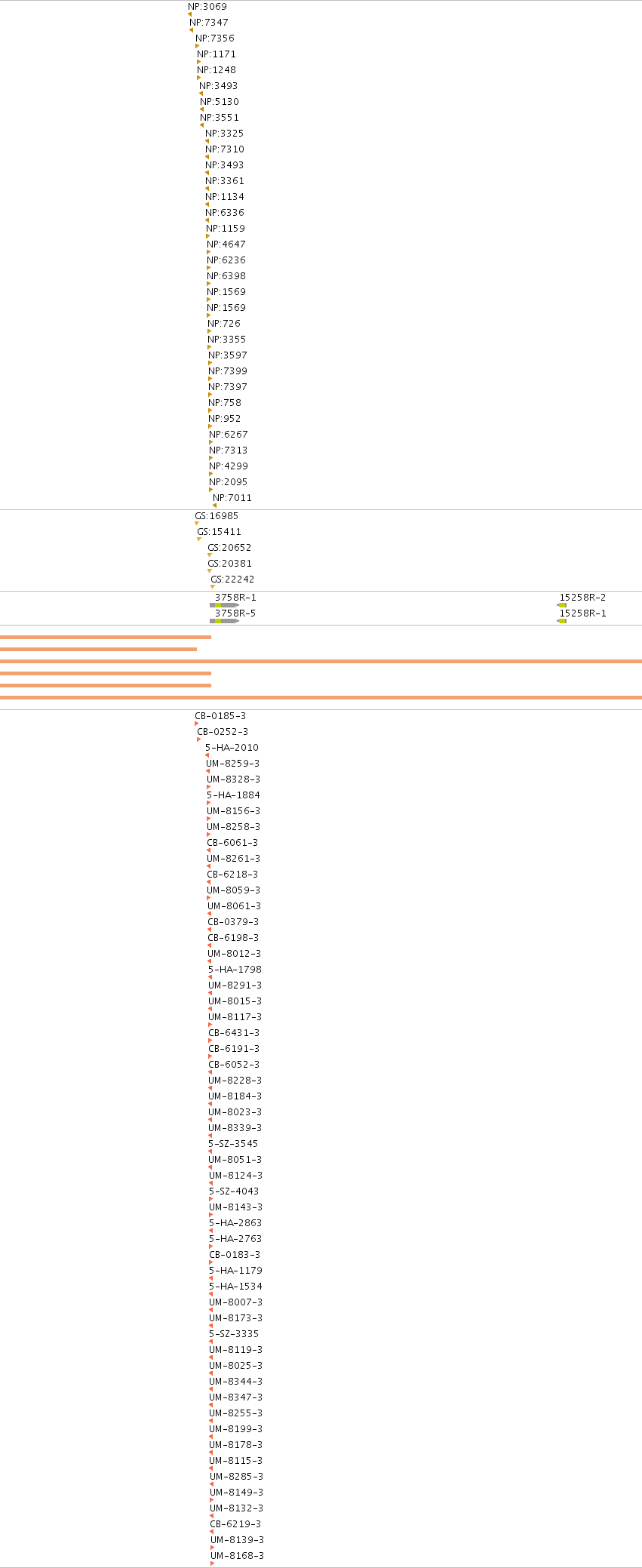Click on UM-8025-3
The image size is (642, 1568).
click(236, 1366)
